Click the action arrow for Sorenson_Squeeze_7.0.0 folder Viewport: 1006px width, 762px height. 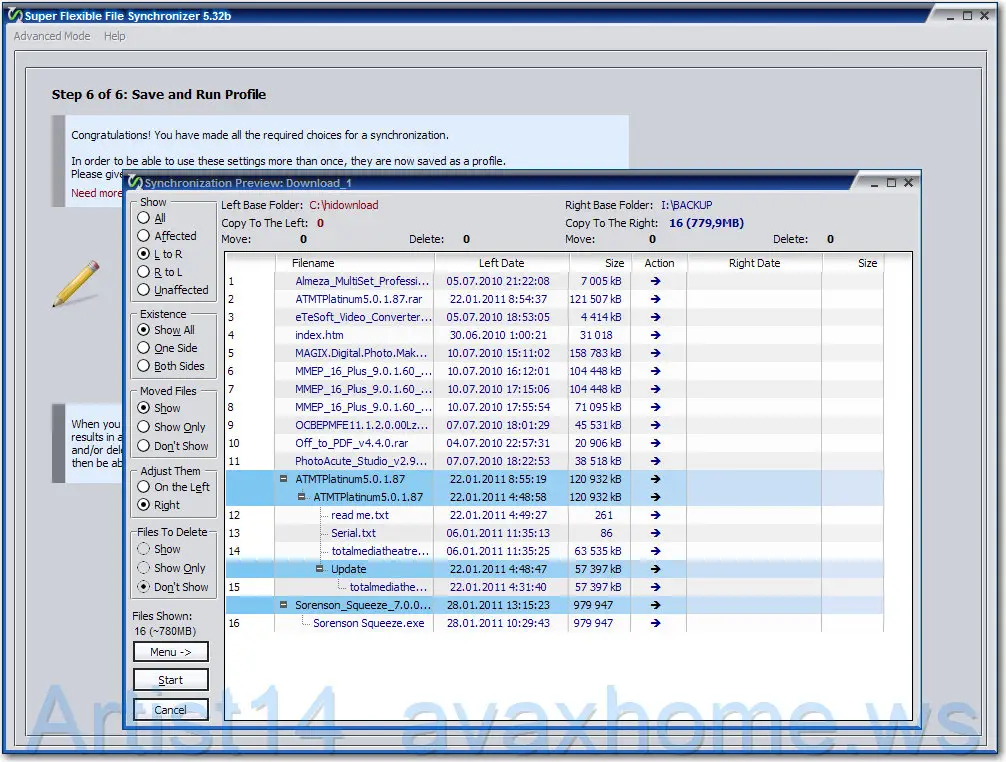coord(655,604)
